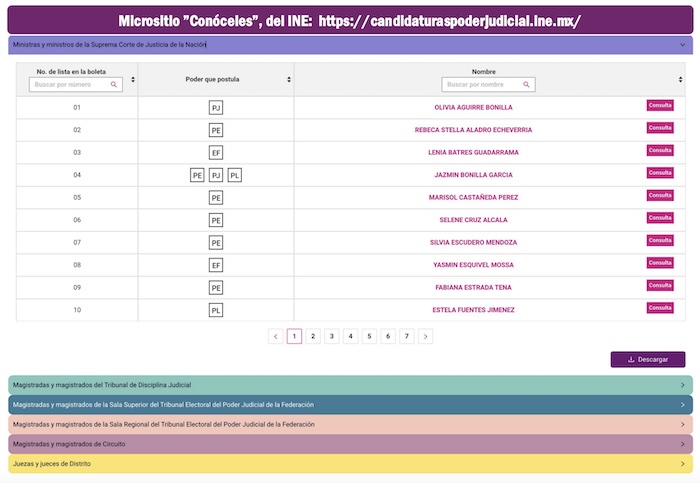Click the EF badge in row 03
The image size is (700, 483).
coord(215,152)
